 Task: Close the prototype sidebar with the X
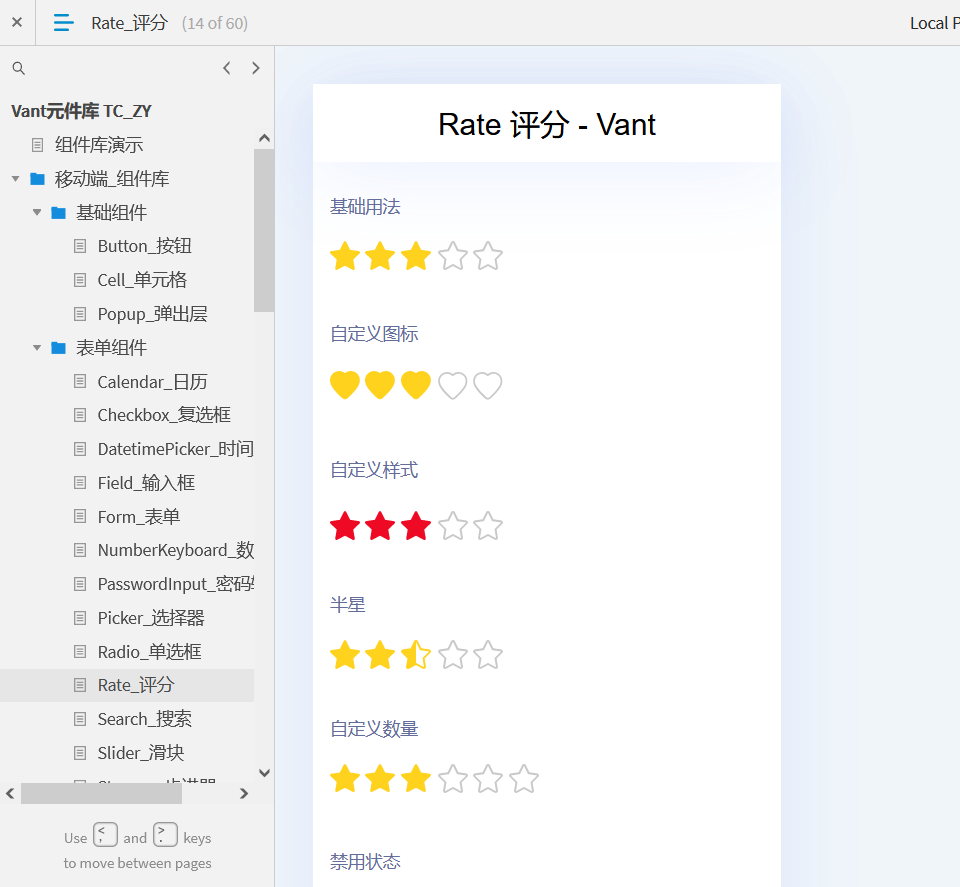(x=17, y=23)
